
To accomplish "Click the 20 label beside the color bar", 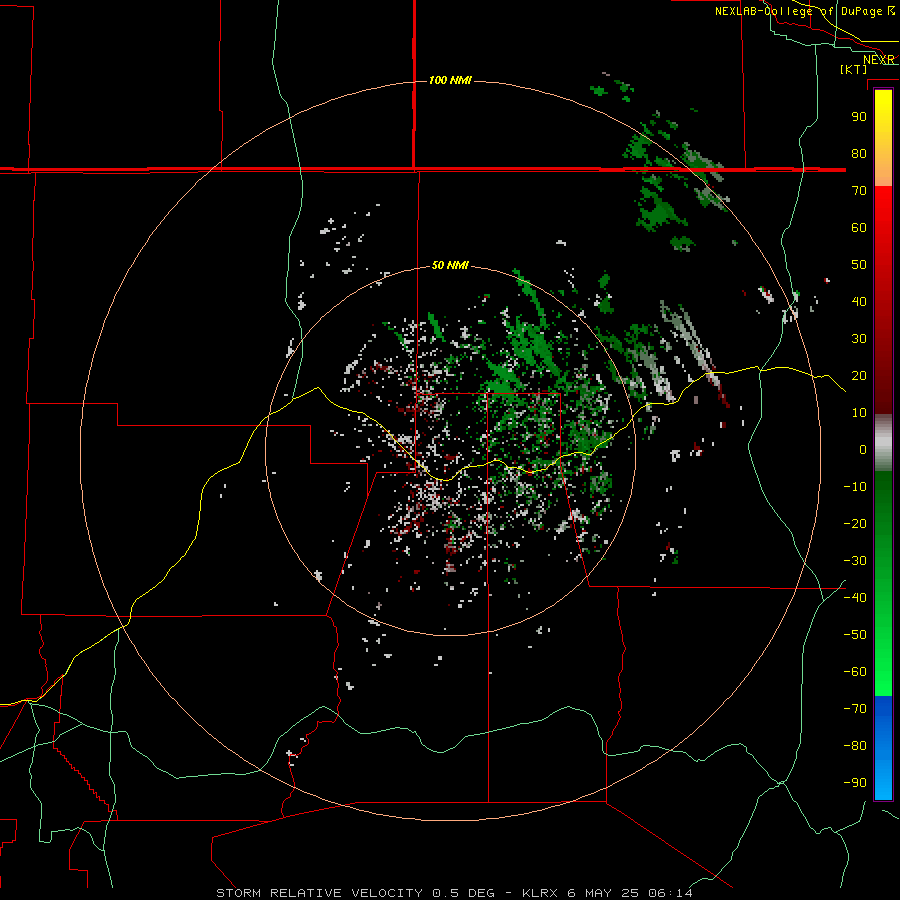I will 859,375.
